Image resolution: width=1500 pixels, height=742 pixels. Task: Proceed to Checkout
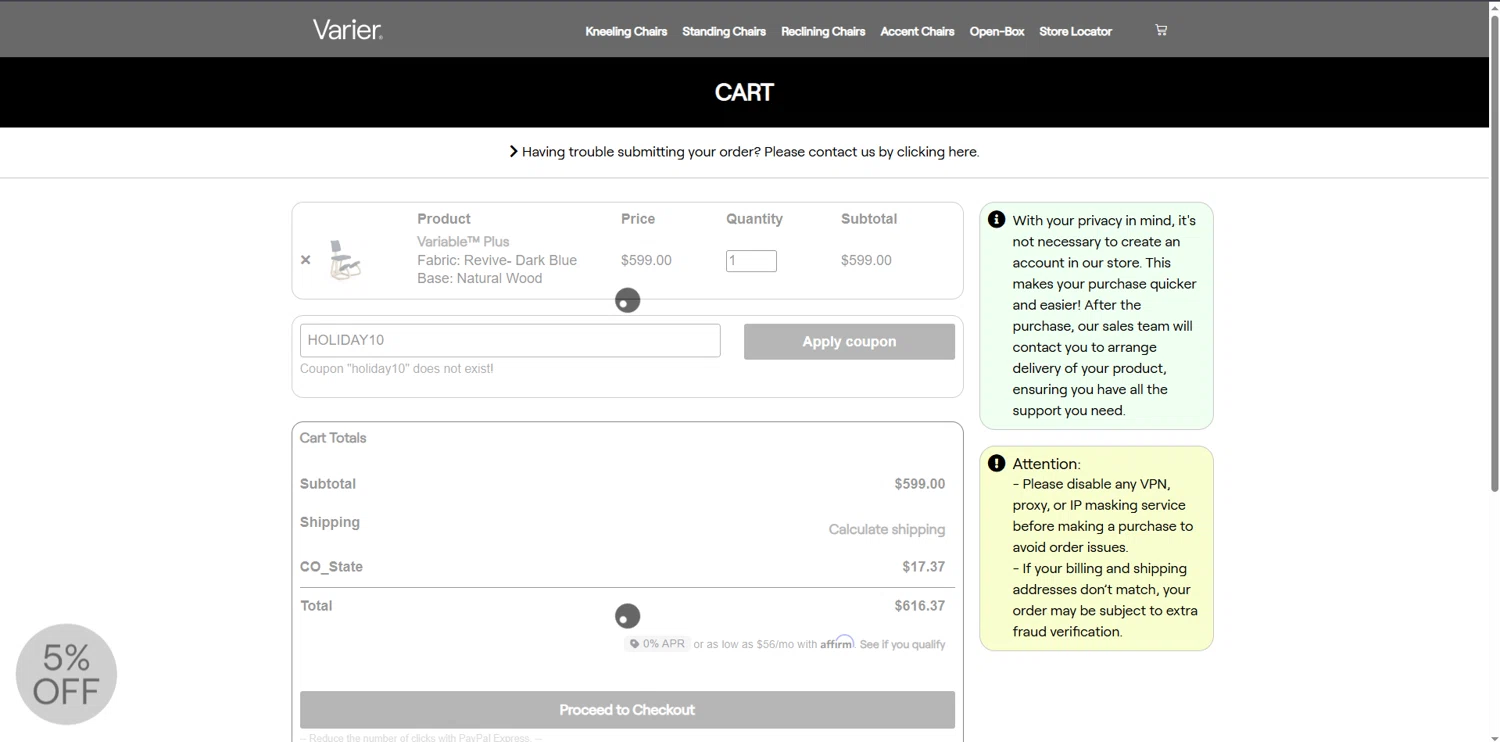(627, 710)
